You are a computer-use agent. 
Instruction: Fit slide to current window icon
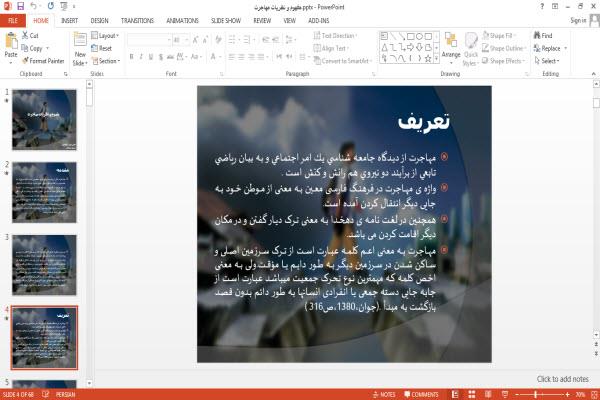(595, 394)
